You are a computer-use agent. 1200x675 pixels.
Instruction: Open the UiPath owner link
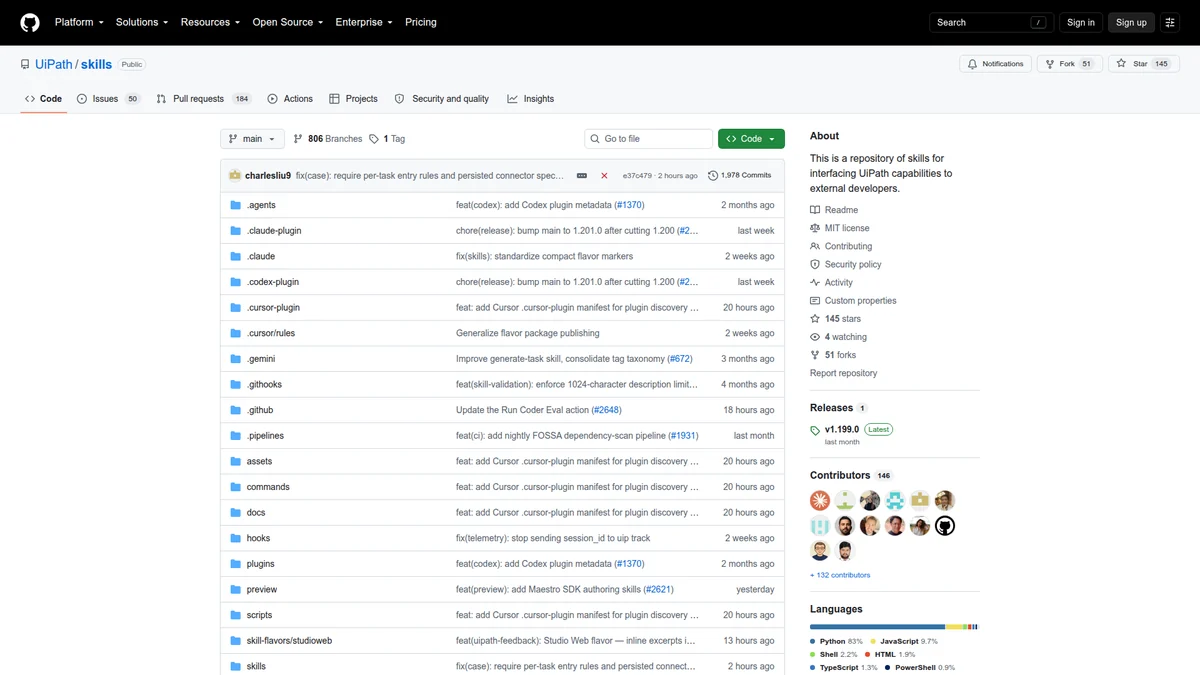pos(54,64)
